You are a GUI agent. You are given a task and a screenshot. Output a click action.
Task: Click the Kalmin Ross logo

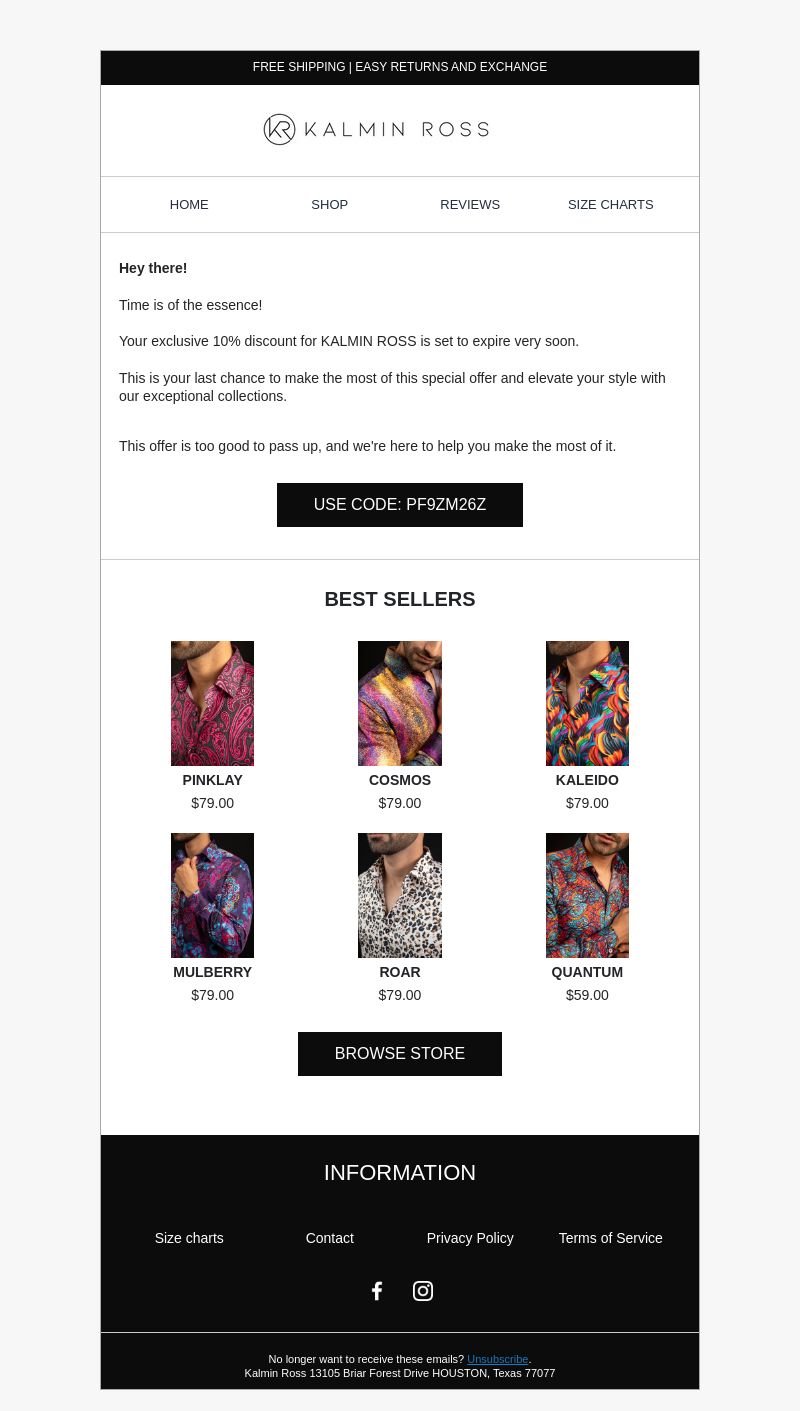(376, 129)
